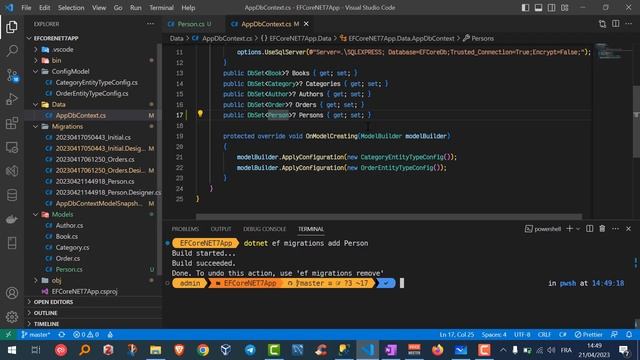Open EFCoreNET7App.csproj file
This screenshot has width=640, height=360.
tap(84, 291)
